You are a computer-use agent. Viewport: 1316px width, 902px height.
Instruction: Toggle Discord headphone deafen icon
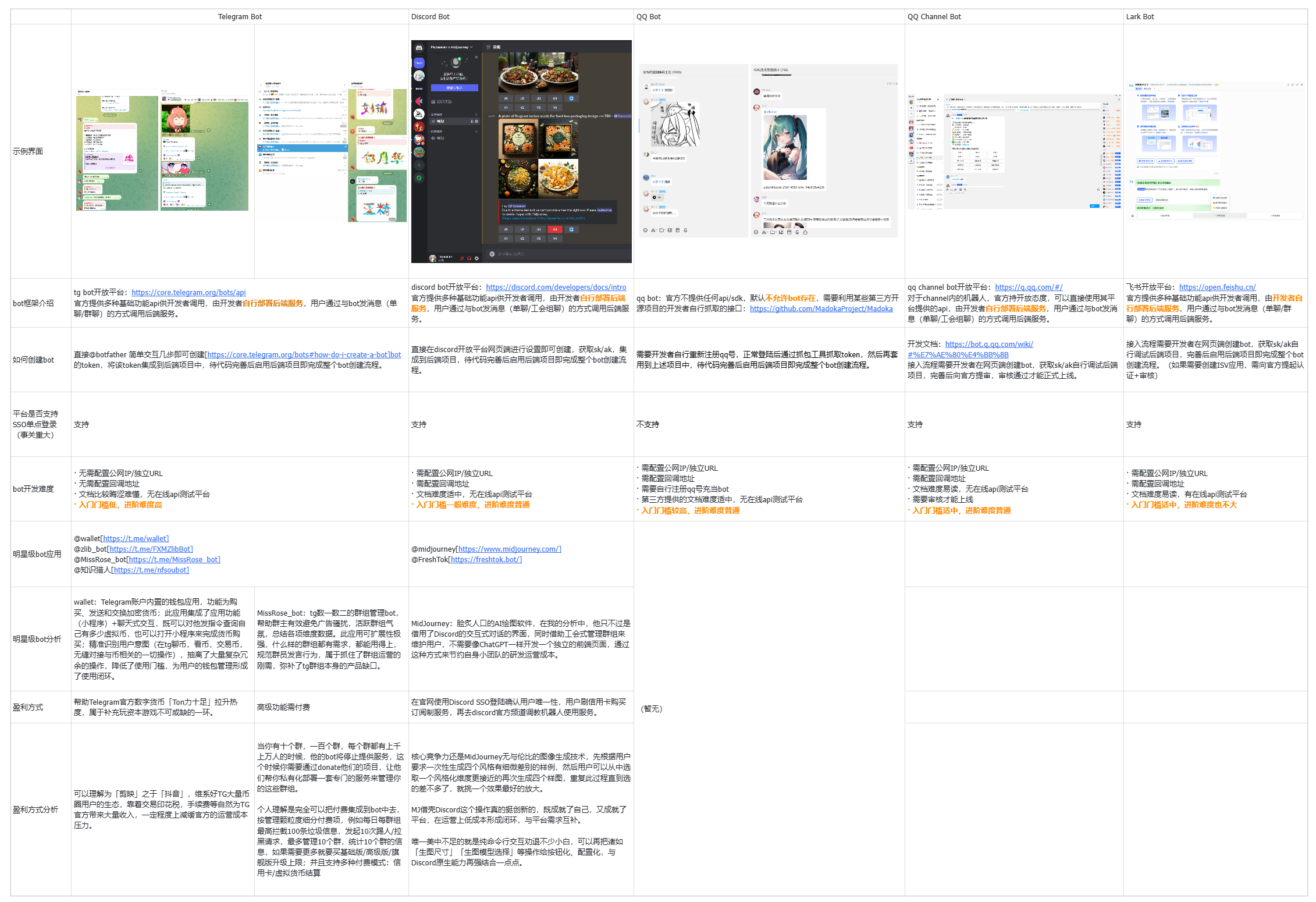point(469,258)
